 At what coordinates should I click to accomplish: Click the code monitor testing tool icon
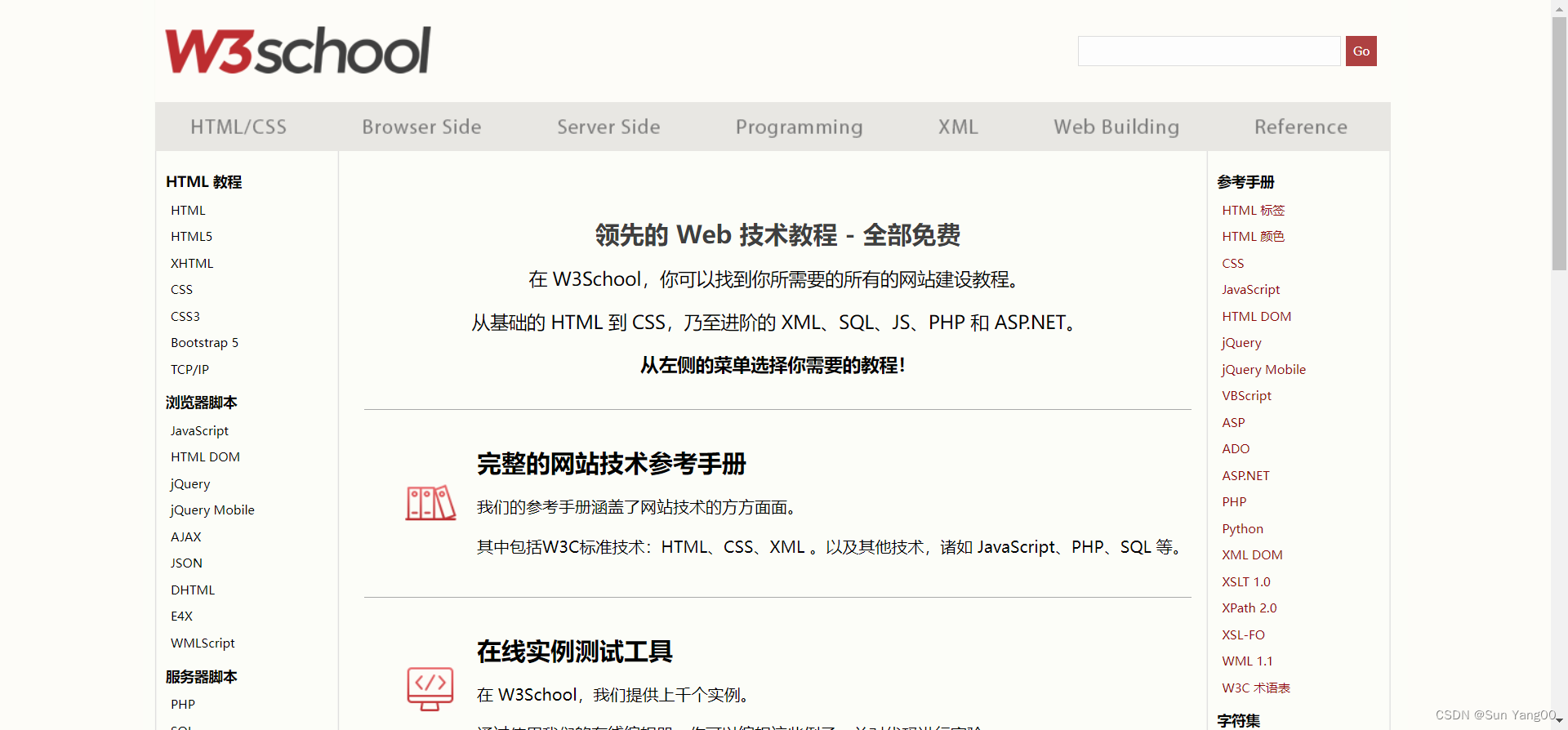coord(430,688)
